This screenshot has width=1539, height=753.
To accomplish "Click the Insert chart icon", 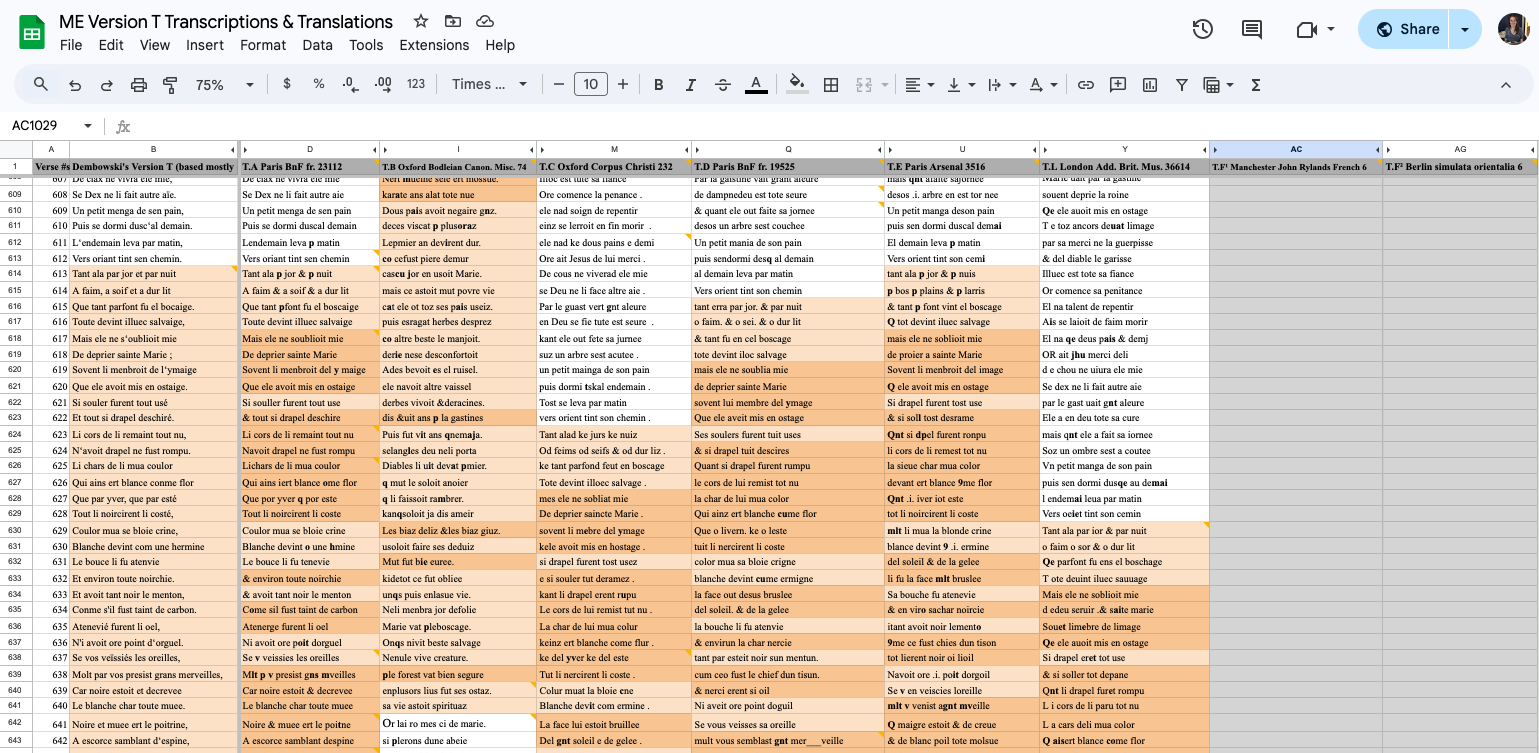I will [x=1150, y=85].
